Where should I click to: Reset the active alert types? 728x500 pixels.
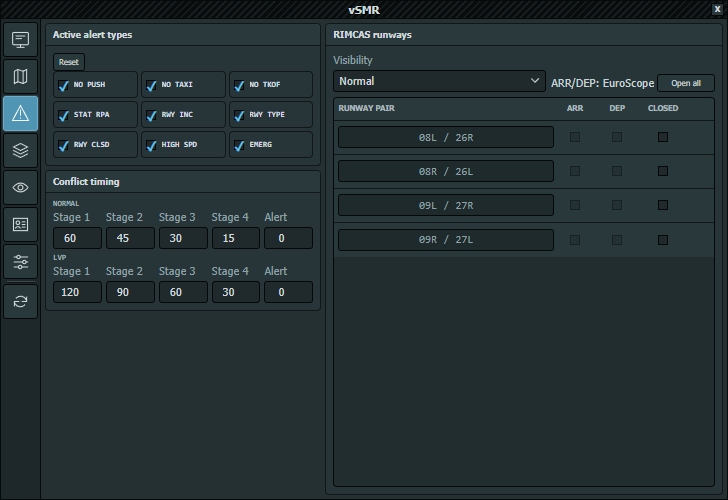[x=69, y=62]
